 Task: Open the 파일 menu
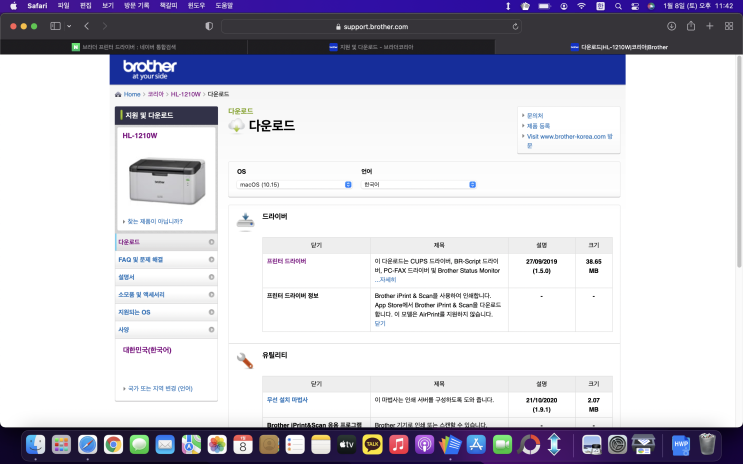[63, 6]
